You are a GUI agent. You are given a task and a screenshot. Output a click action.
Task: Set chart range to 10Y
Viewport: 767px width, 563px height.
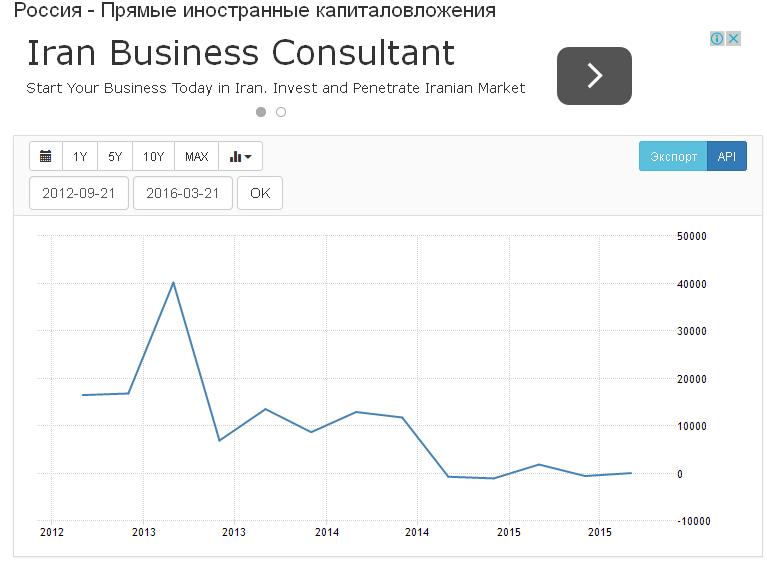coord(153,157)
